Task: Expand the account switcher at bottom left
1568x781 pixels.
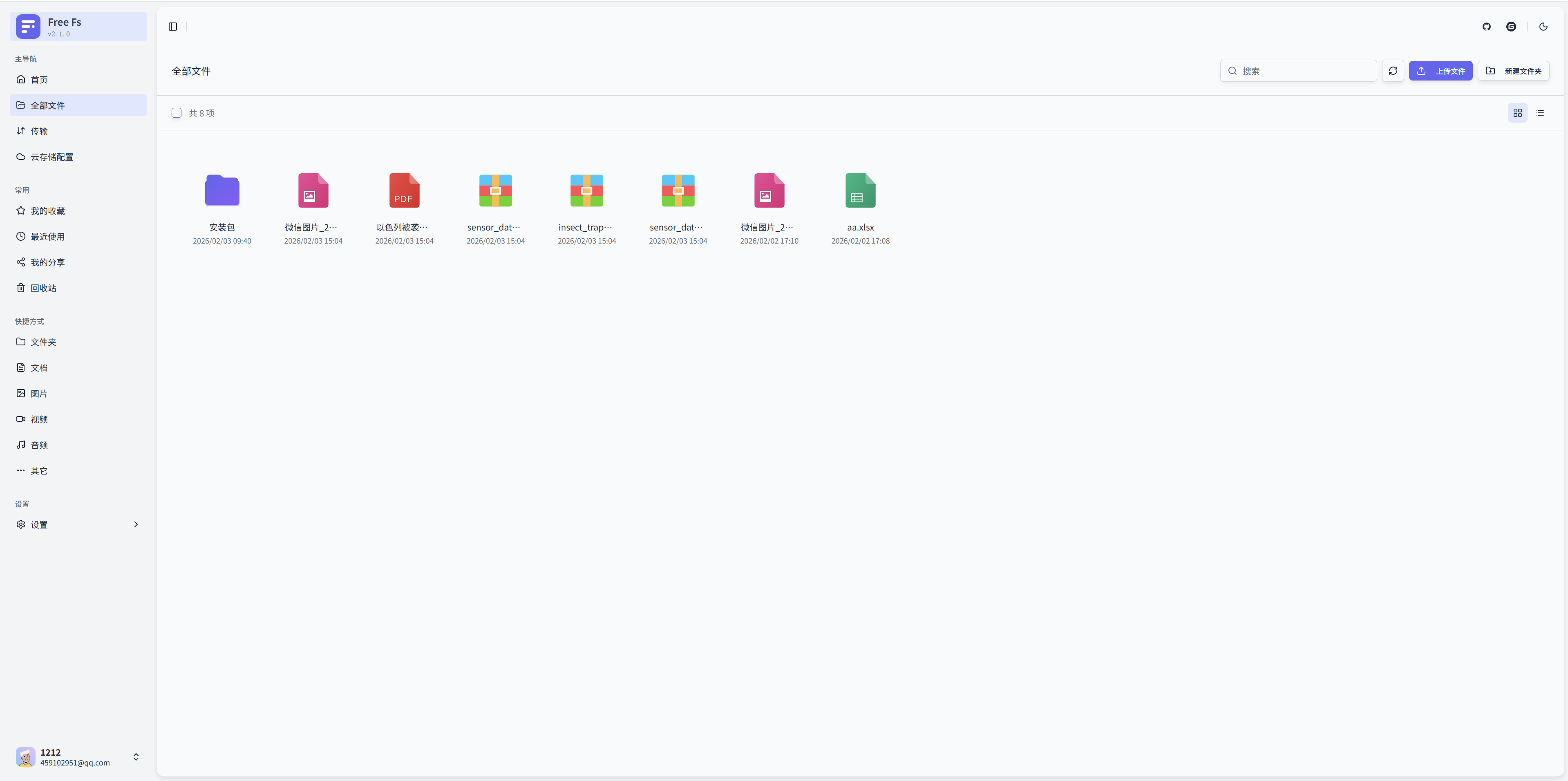Action: pos(136,756)
